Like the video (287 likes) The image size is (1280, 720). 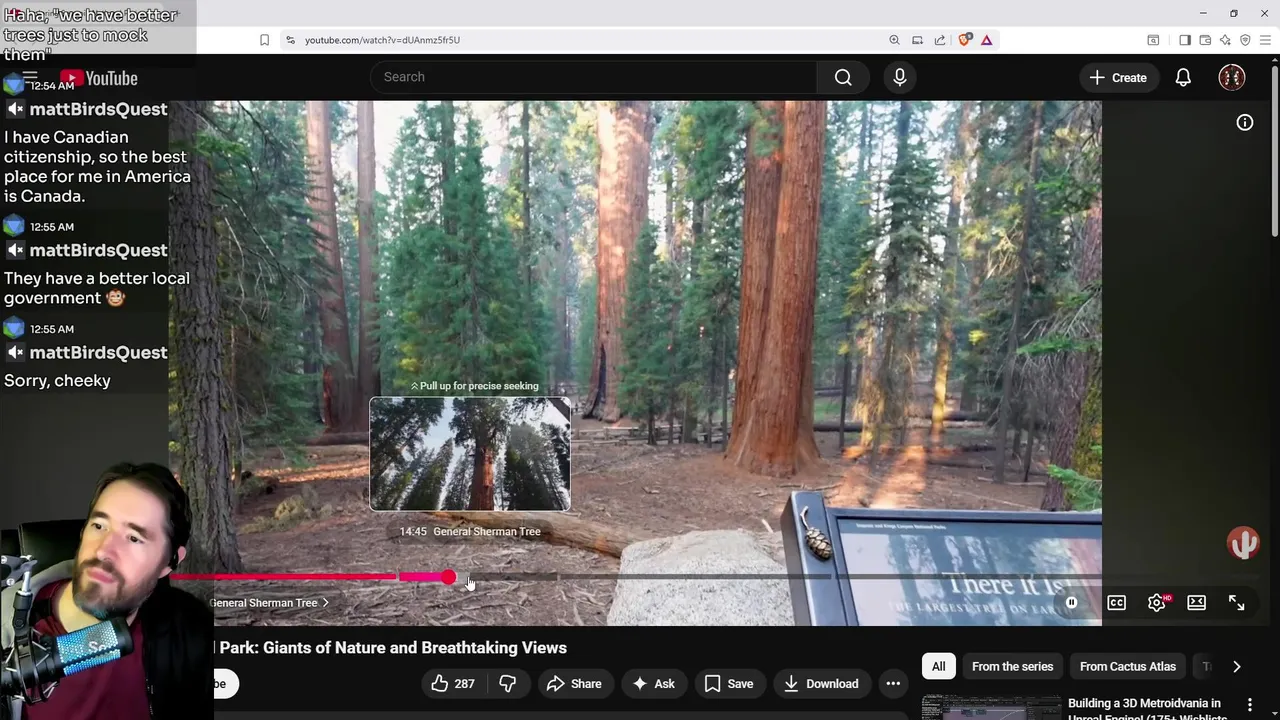coord(453,684)
